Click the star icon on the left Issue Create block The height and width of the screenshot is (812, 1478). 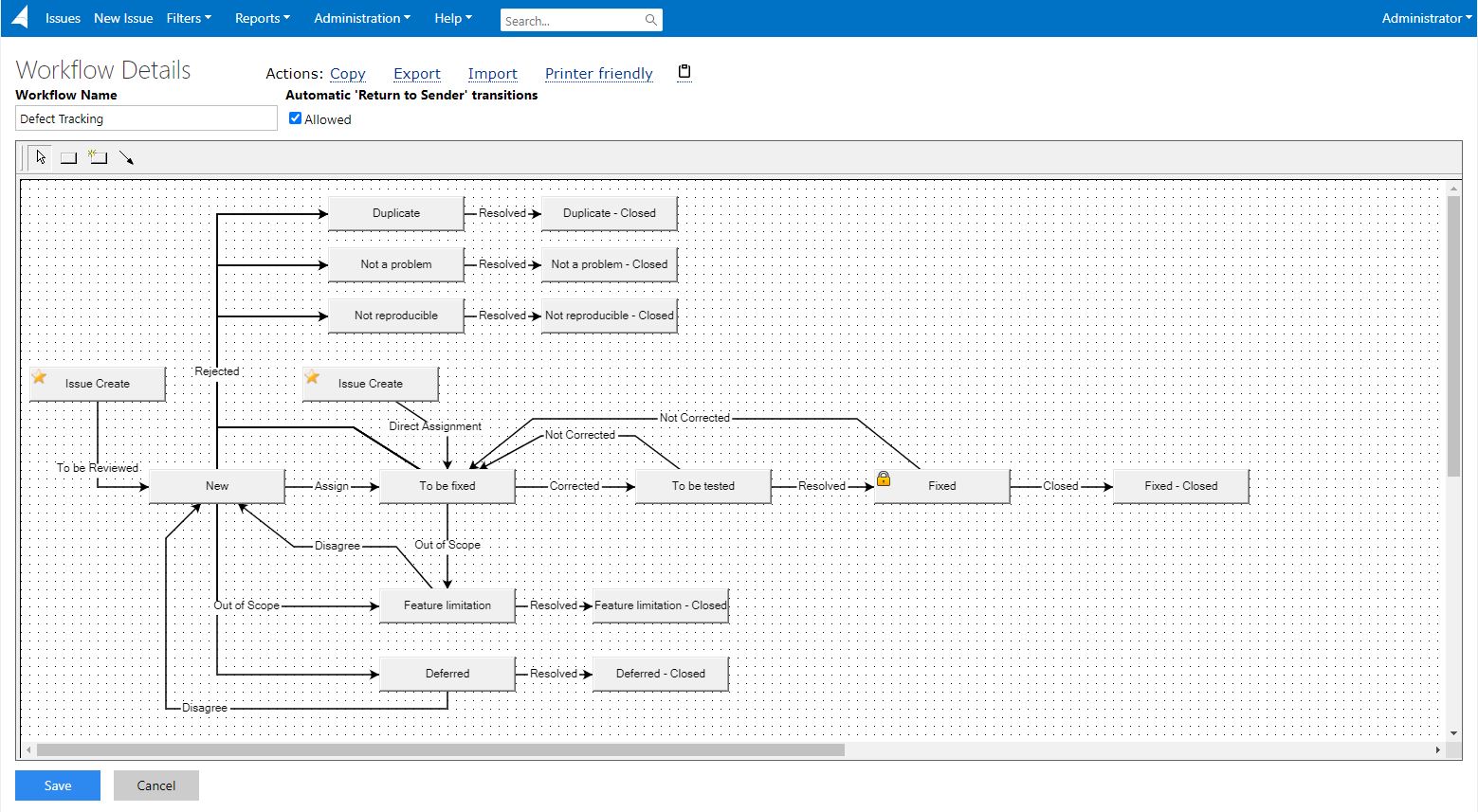click(39, 376)
